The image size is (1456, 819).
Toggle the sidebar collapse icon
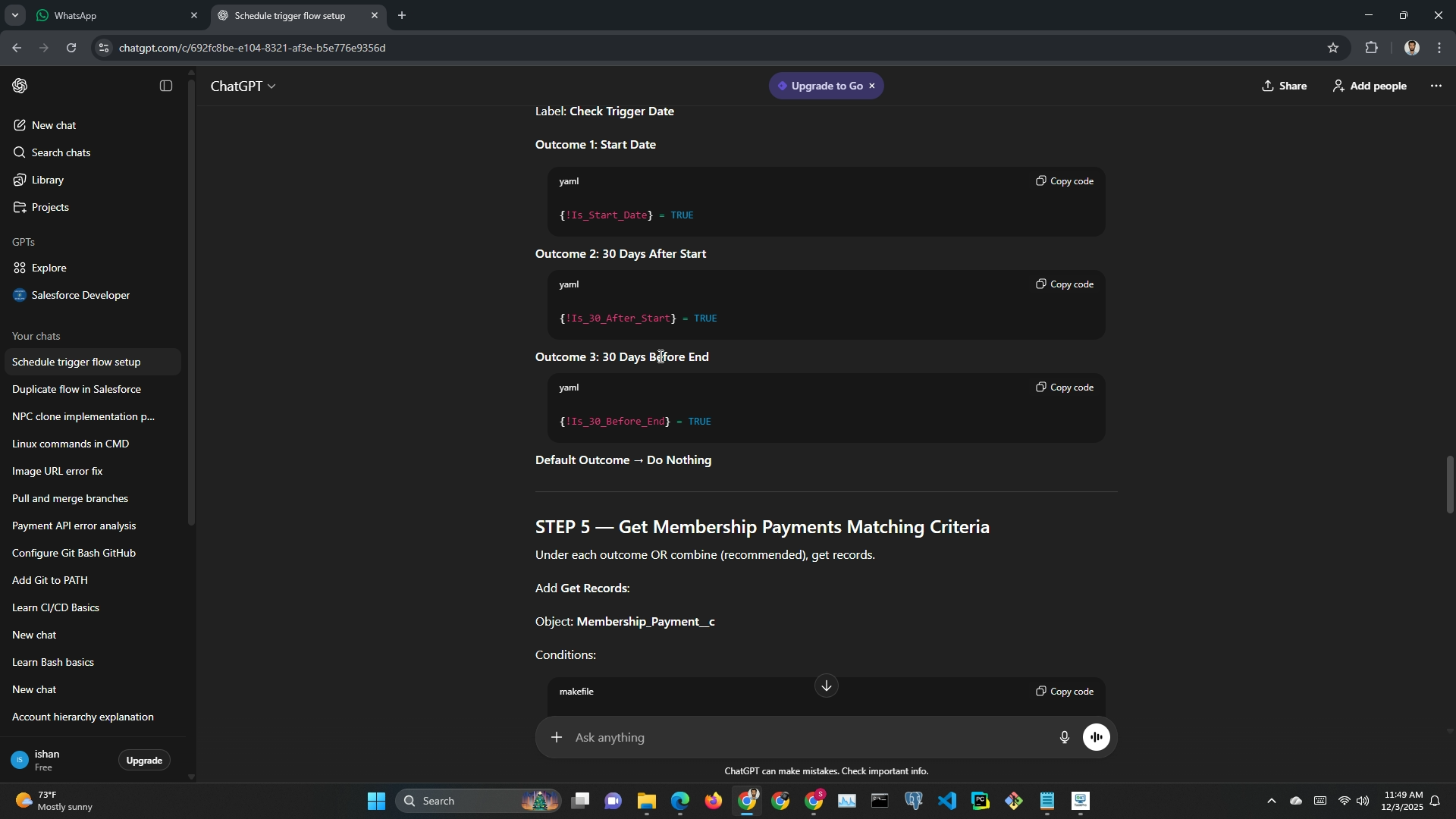(x=166, y=86)
